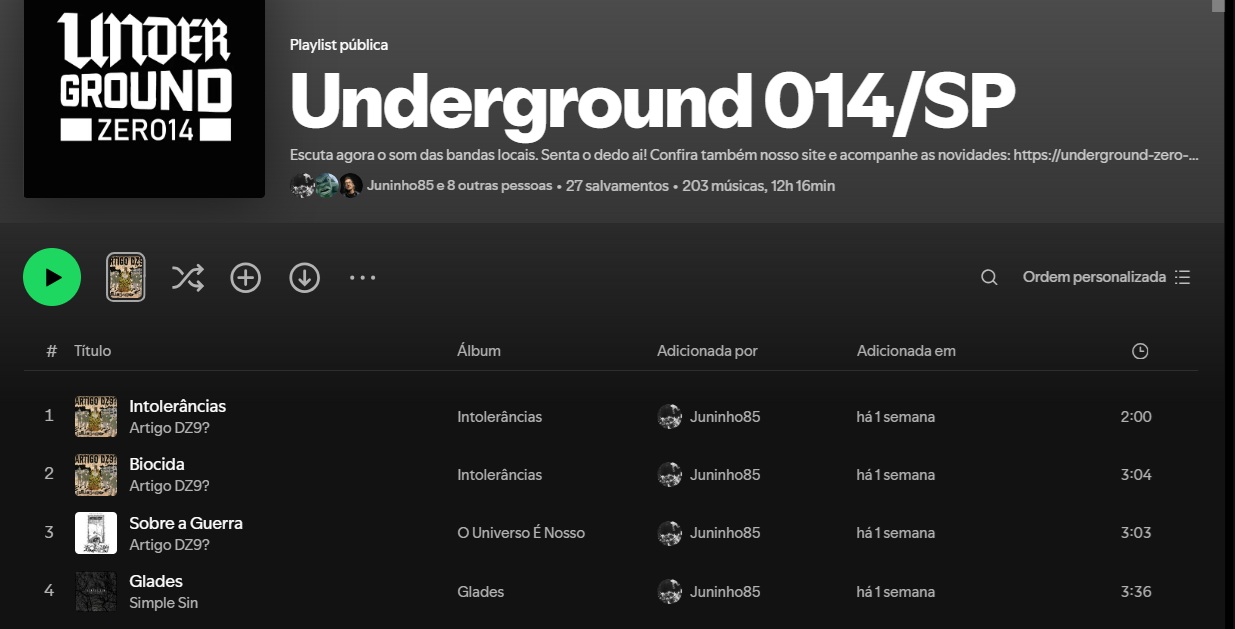Click the 27 salvamentos text
The height and width of the screenshot is (629, 1235).
click(617, 186)
